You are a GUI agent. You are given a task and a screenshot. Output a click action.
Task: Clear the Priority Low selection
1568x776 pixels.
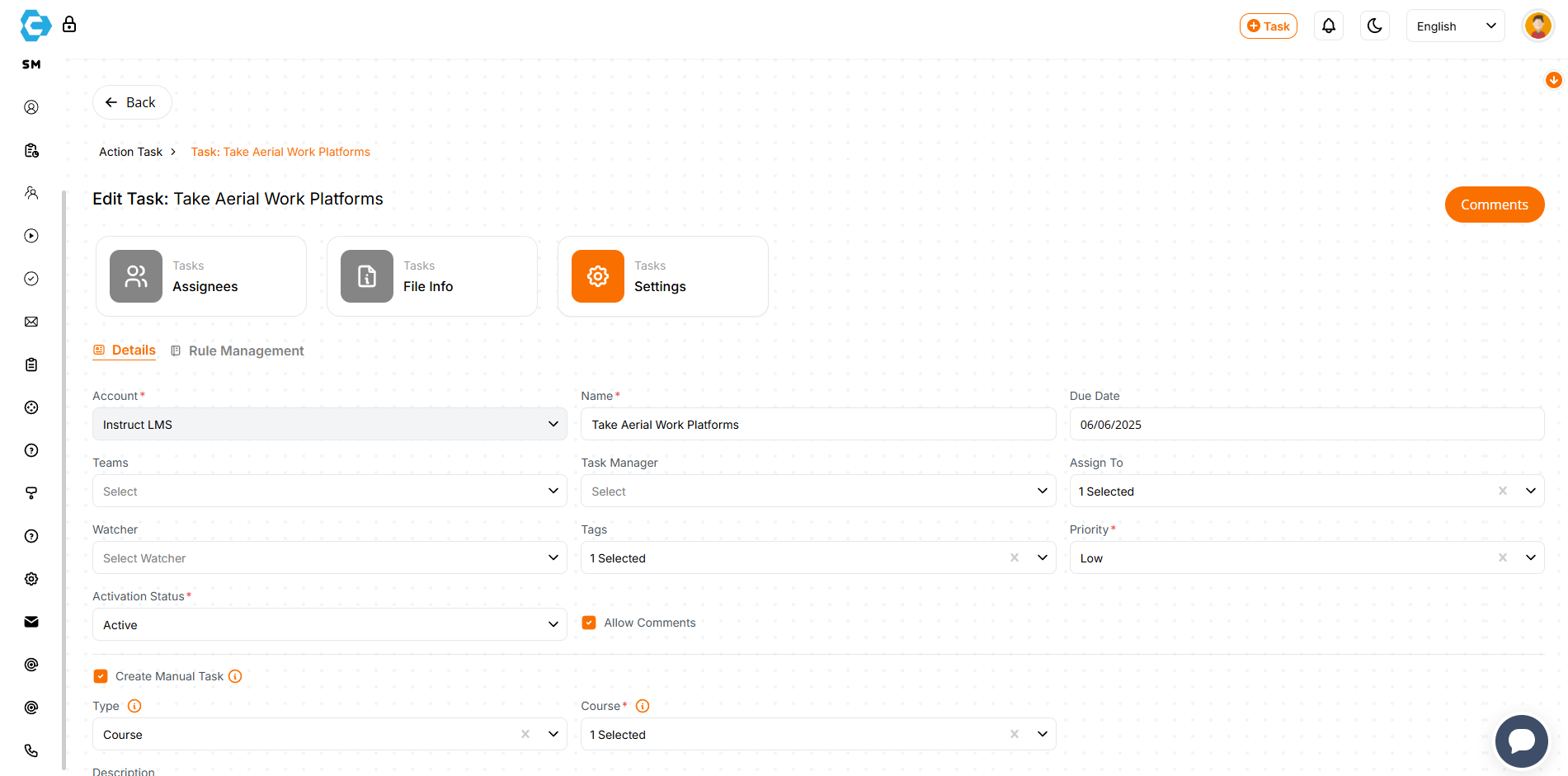1502,558
